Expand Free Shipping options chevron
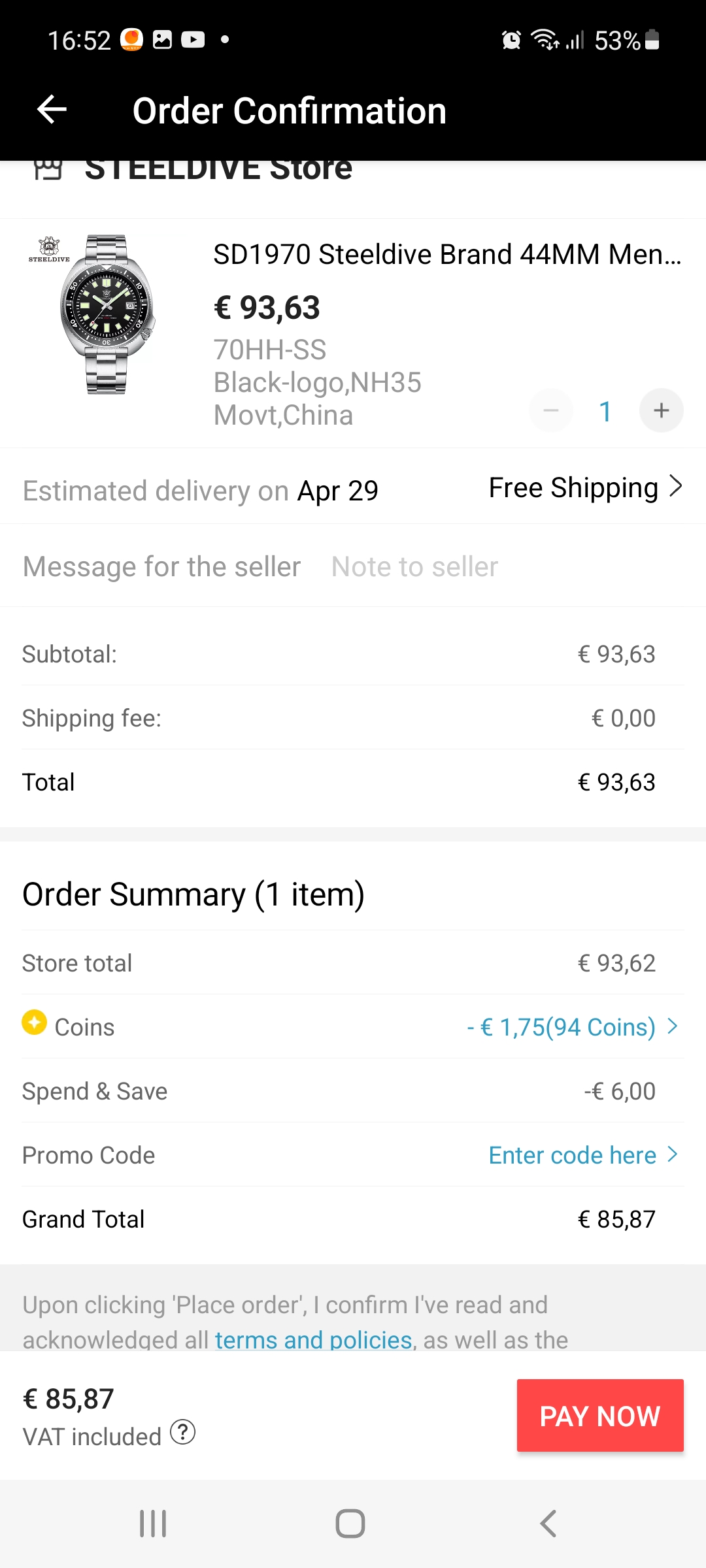The width and height of the screenshot is (706, 1568). tap(676, 487)
